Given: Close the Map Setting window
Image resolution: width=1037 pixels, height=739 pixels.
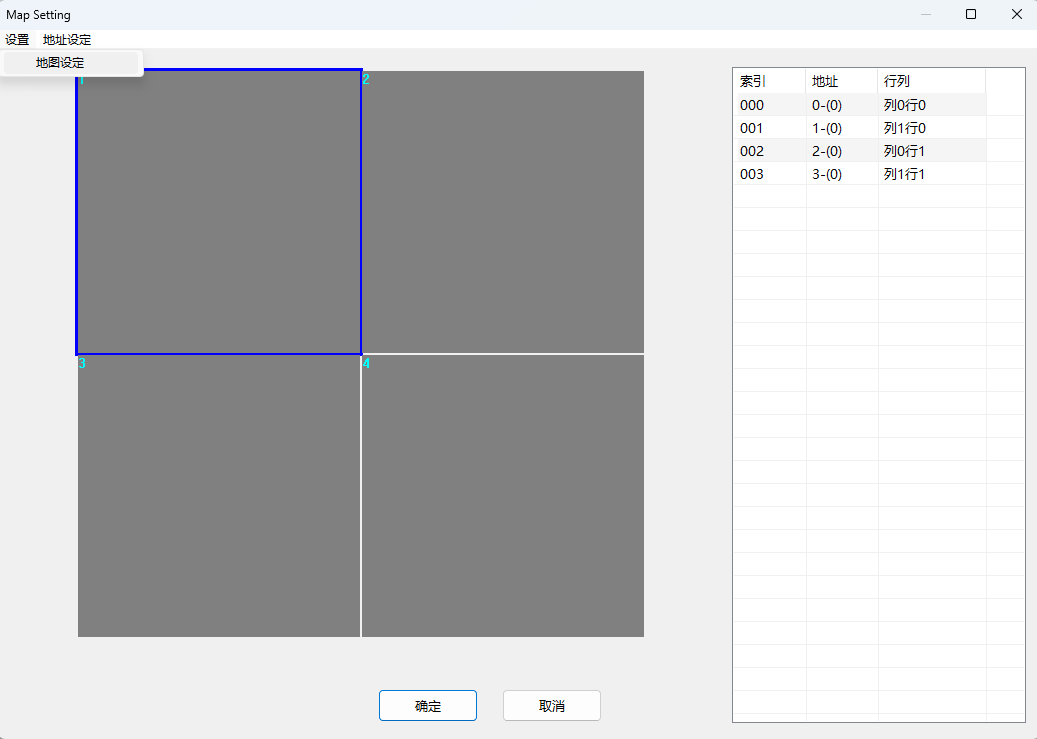Looking at the screenshot, I should click(1016, 14).
